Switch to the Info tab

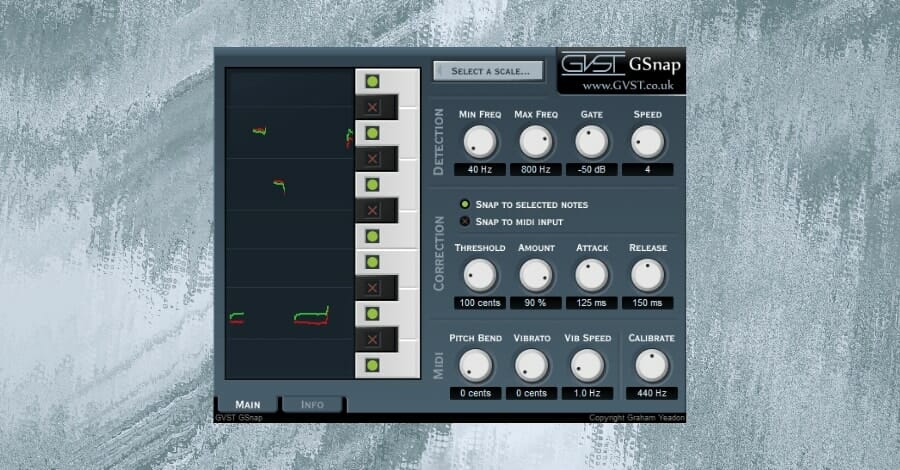[312, 404]
